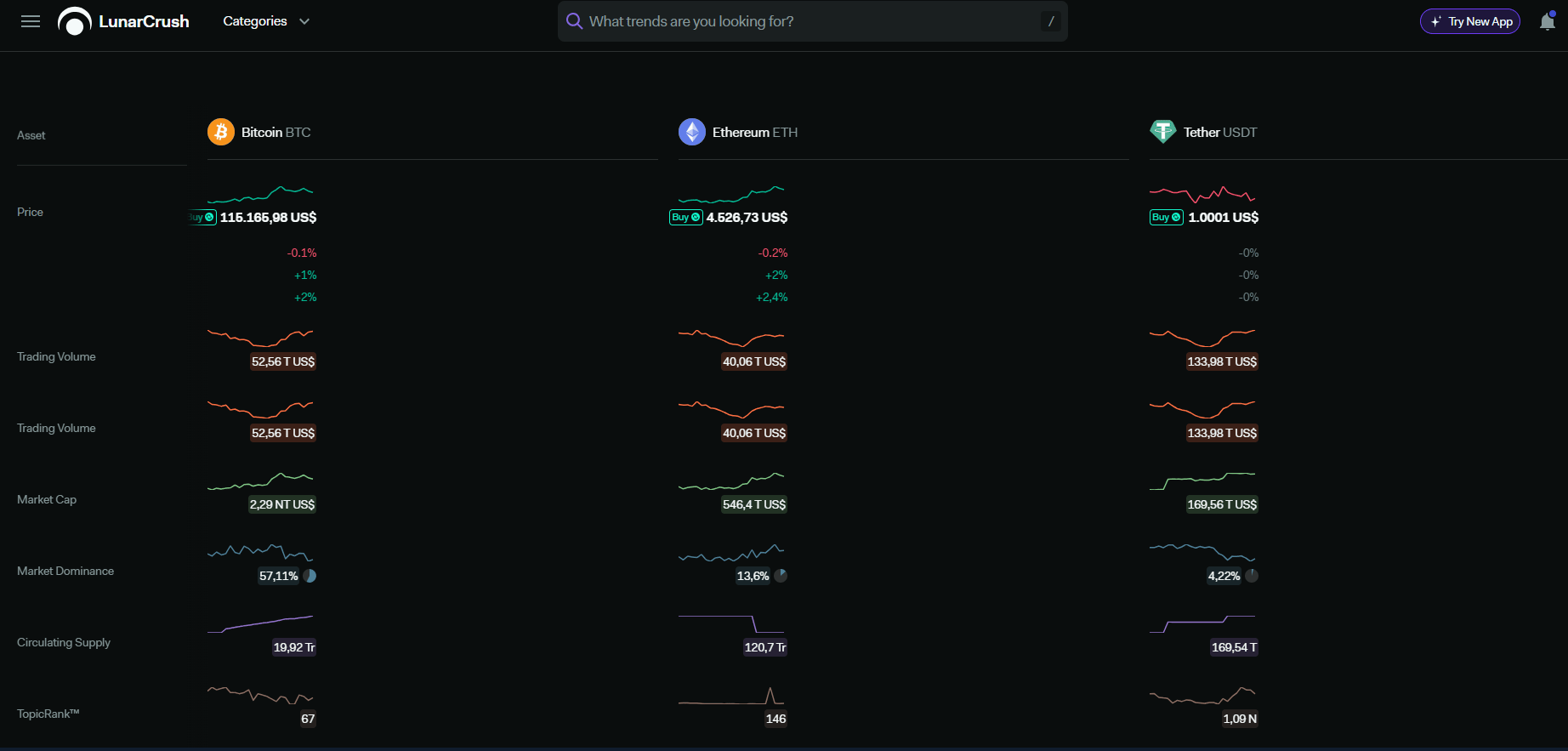Click Bitcoin's TopicRank value 67
Image resolution: width=1568 pixels, height=751 pixels.
308,719
